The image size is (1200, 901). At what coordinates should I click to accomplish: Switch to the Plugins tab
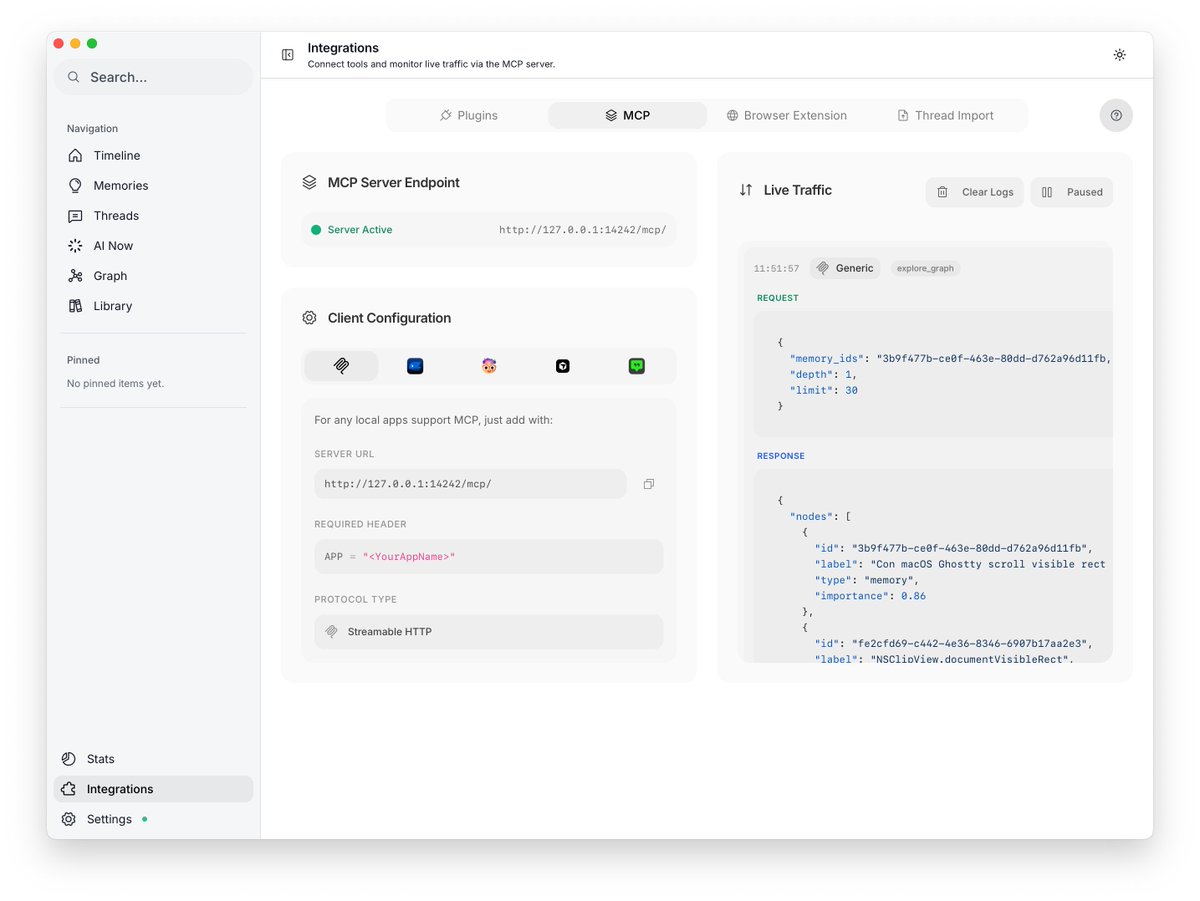468,115
